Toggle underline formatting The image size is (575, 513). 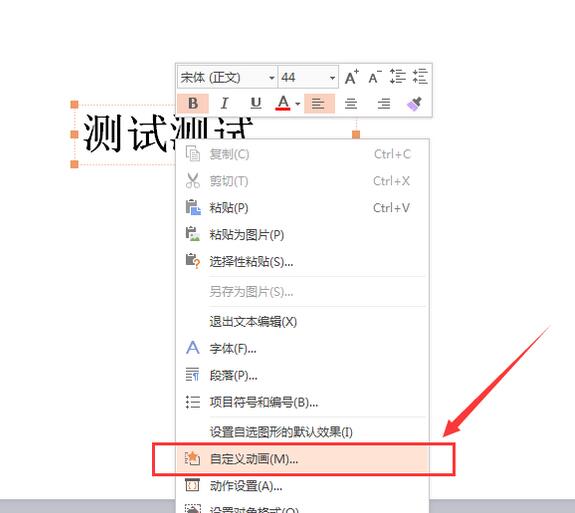[256, 103]
